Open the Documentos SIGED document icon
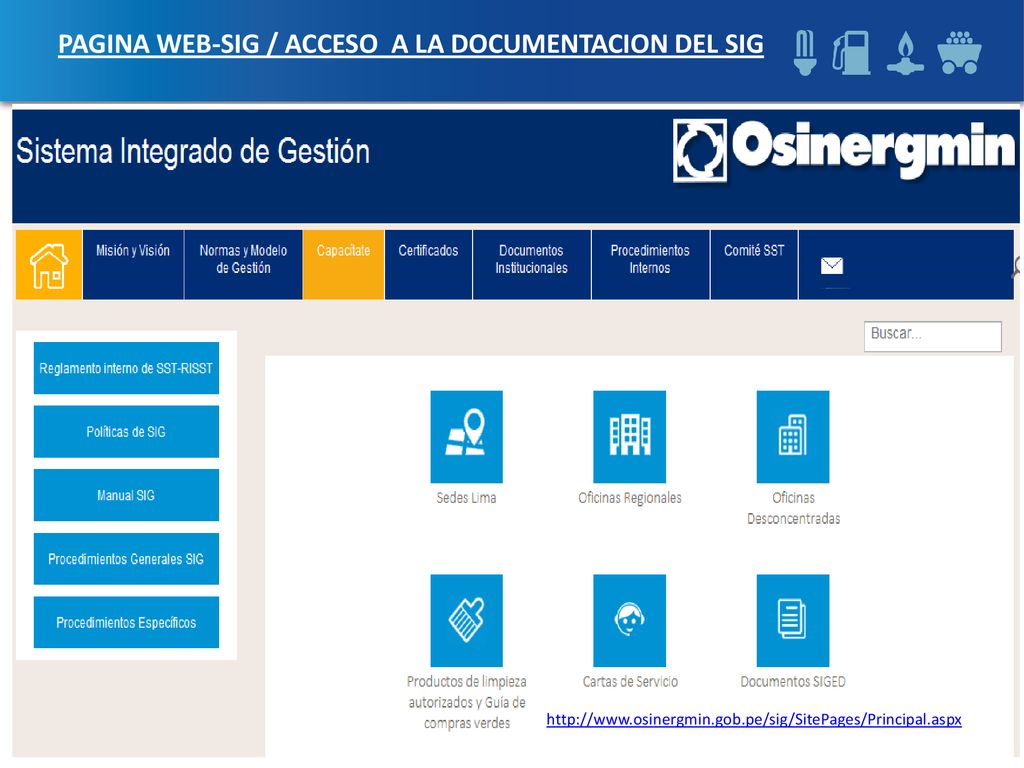Viewport: 1024px width, 768px height. click(x=793, y=620)
